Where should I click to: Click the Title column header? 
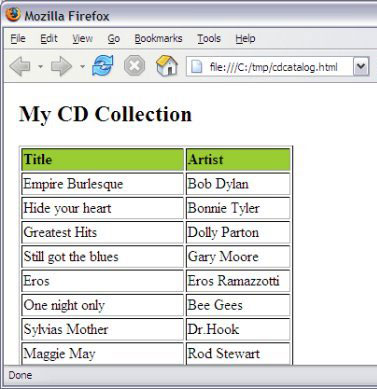(x=103, y=159)
